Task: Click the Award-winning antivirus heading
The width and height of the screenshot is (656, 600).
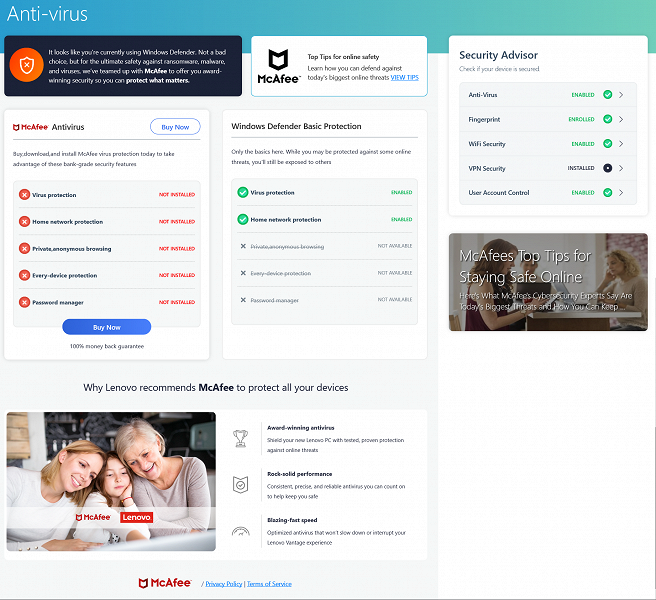Action: [x=300, y=428]
